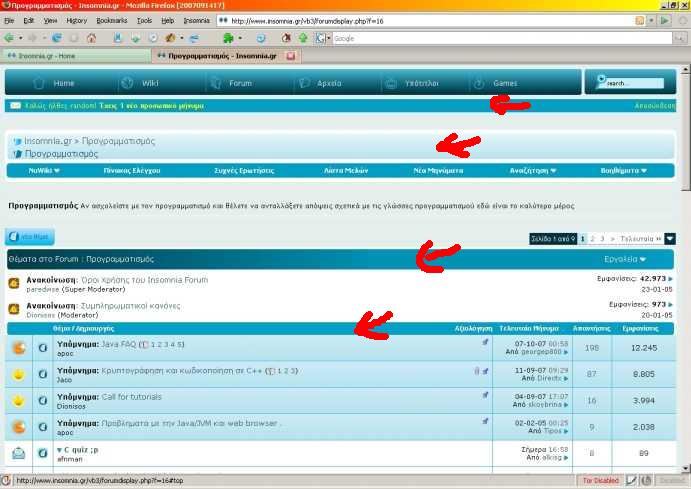Expand the Βοηθήματα dropdown menu
Viewport: 691px width, 489px height.
[x=644, y=171]
